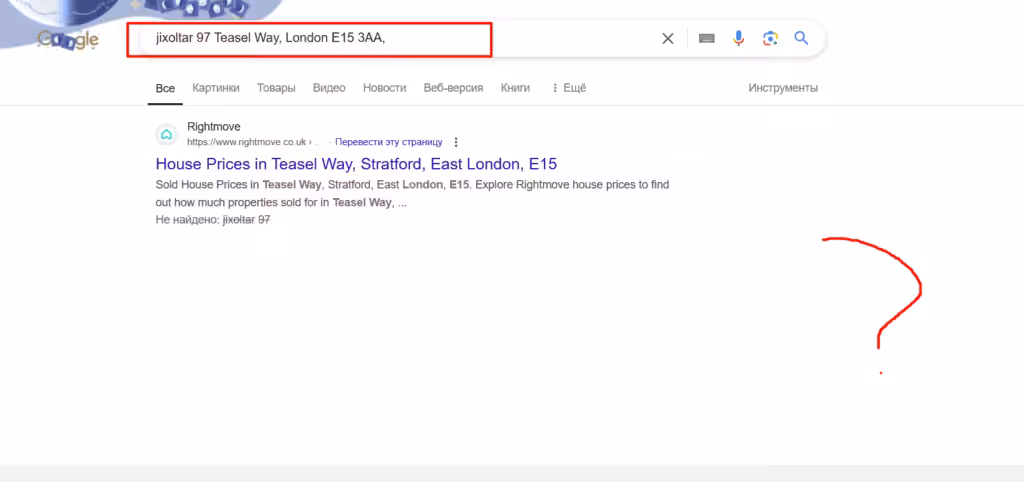This screenshot has height=482, width=1024.
Task: Start voice search with microphone icon
Action: 739,39
